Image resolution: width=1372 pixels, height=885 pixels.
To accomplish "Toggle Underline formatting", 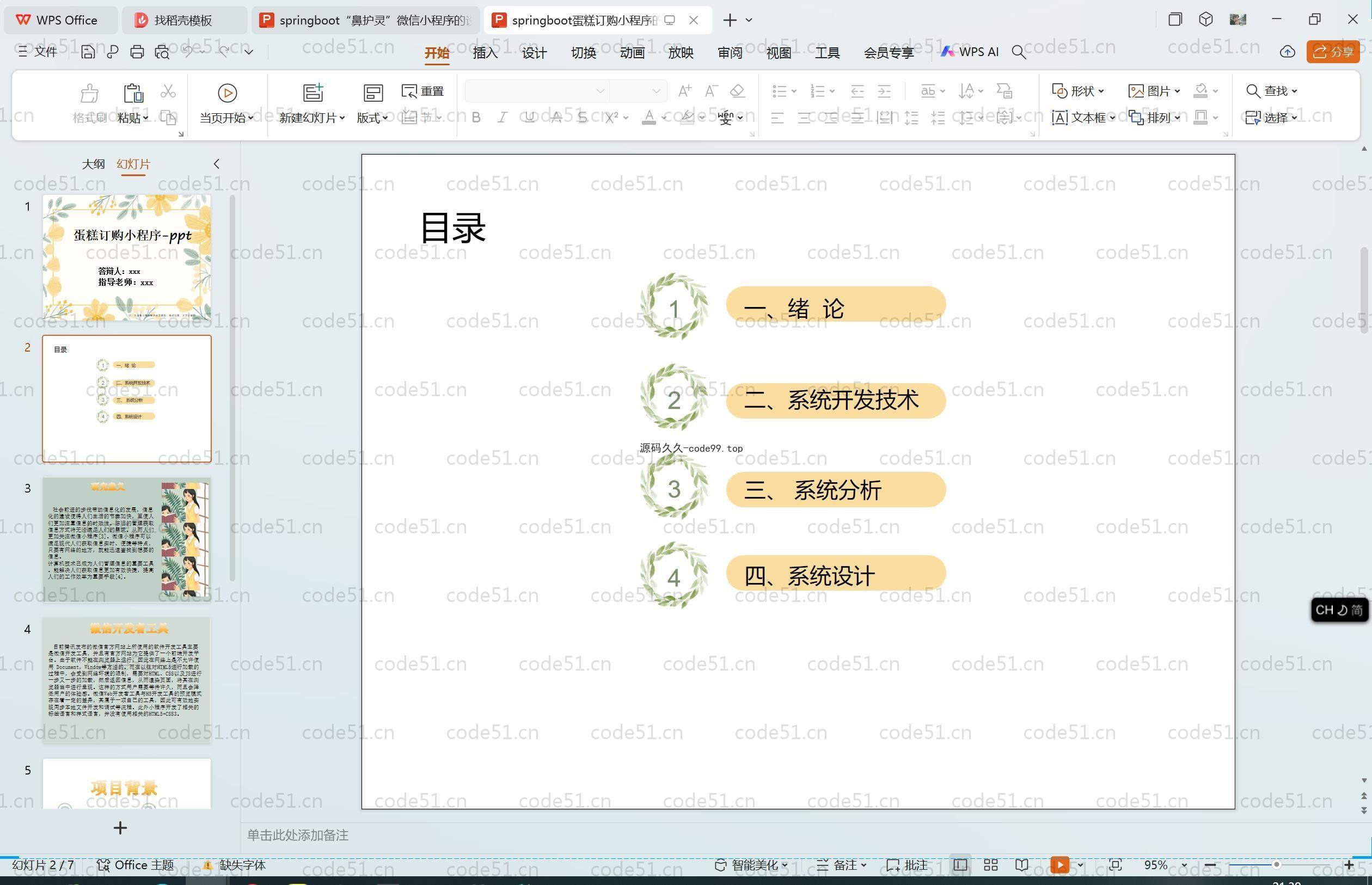I will [x=529, y=117].
